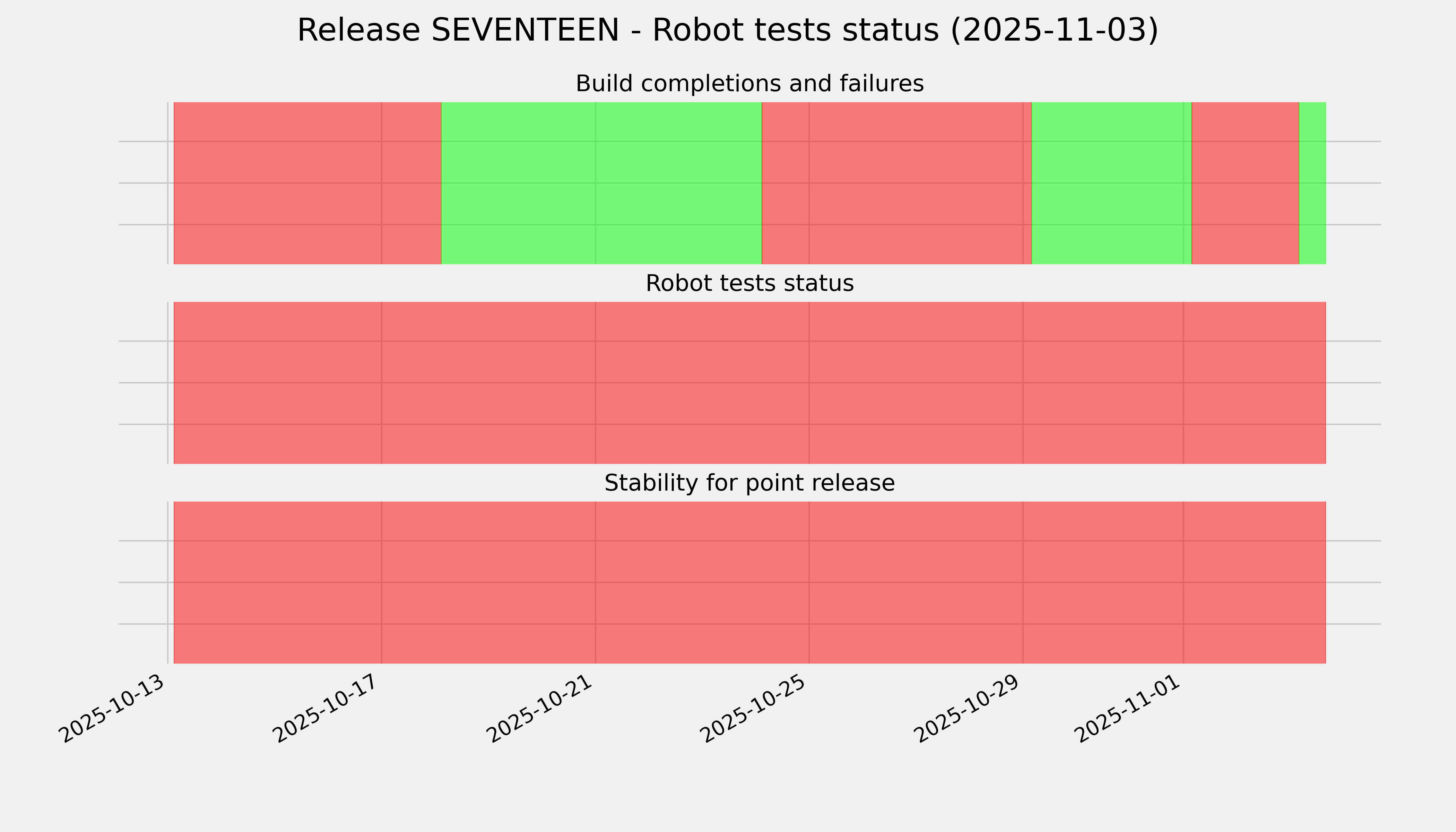Click the 'Robot tests status' subplot title

coord(749,284)
